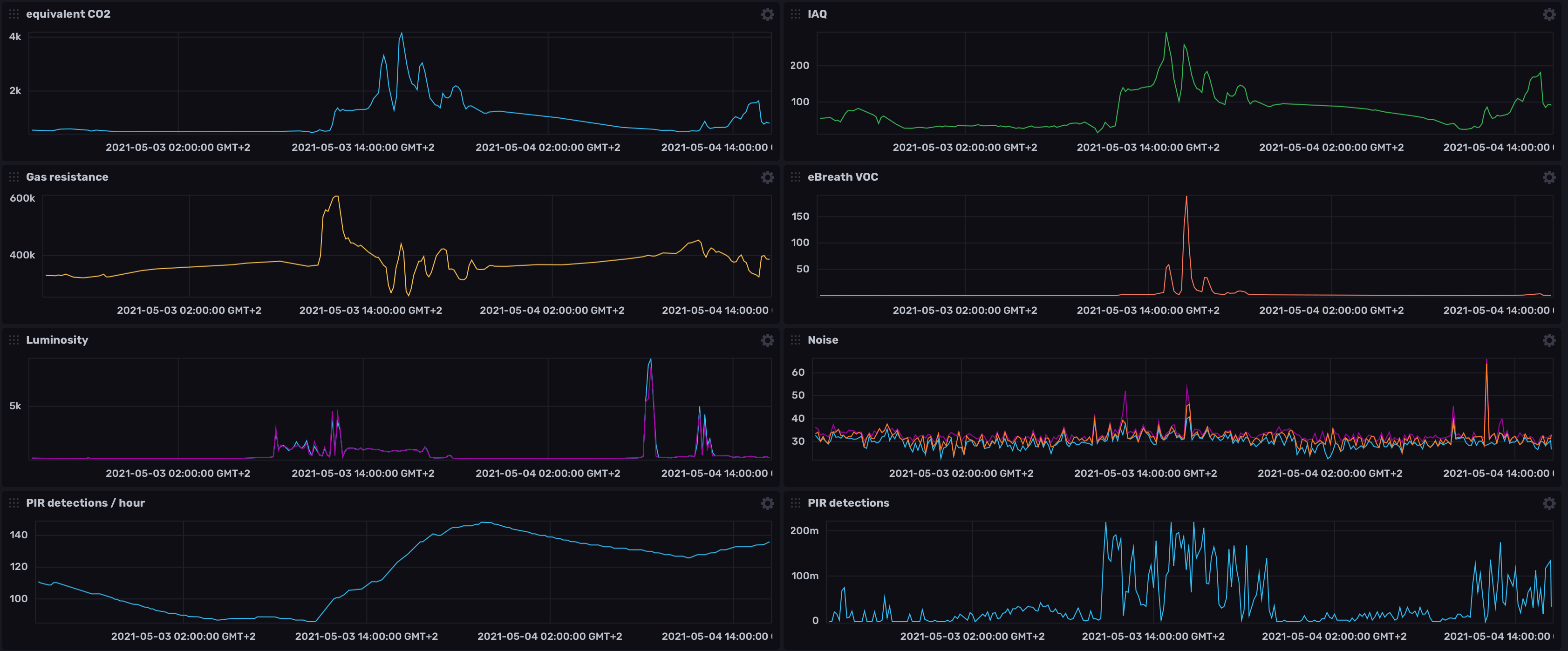Image resolution: width=1568 pixels, height=651 pixels.
Task: Open settings gear of Gas resistance panel
Action: coord(768,177)
